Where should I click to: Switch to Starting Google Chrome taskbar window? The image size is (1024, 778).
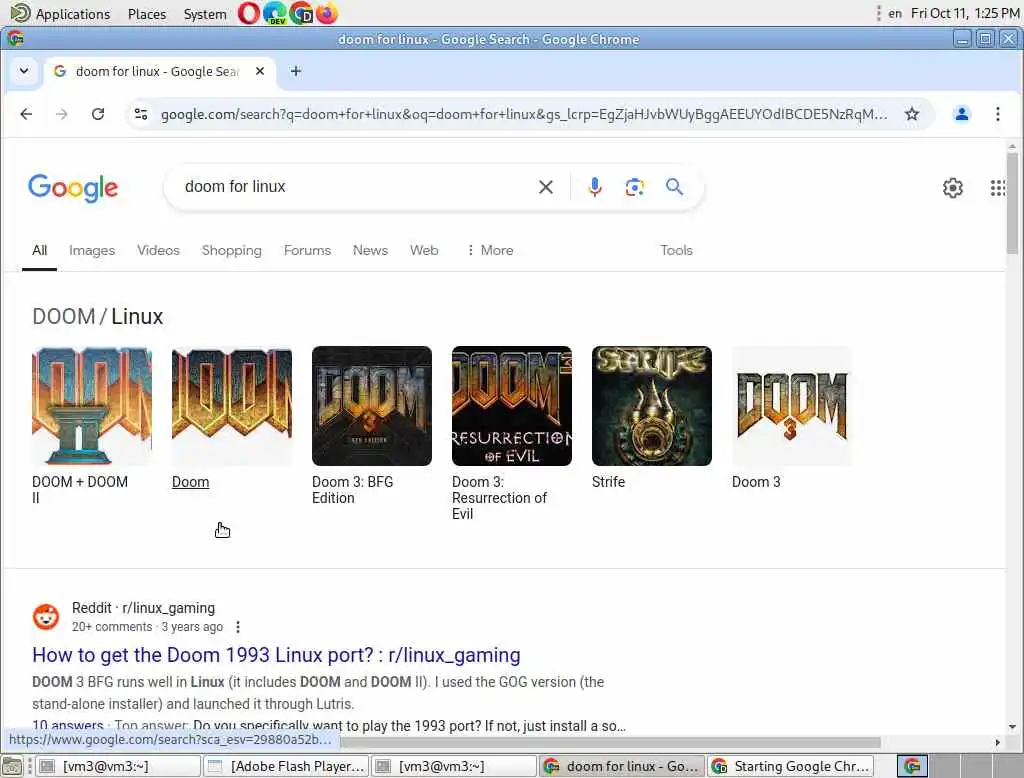click(x=792, y=766)
